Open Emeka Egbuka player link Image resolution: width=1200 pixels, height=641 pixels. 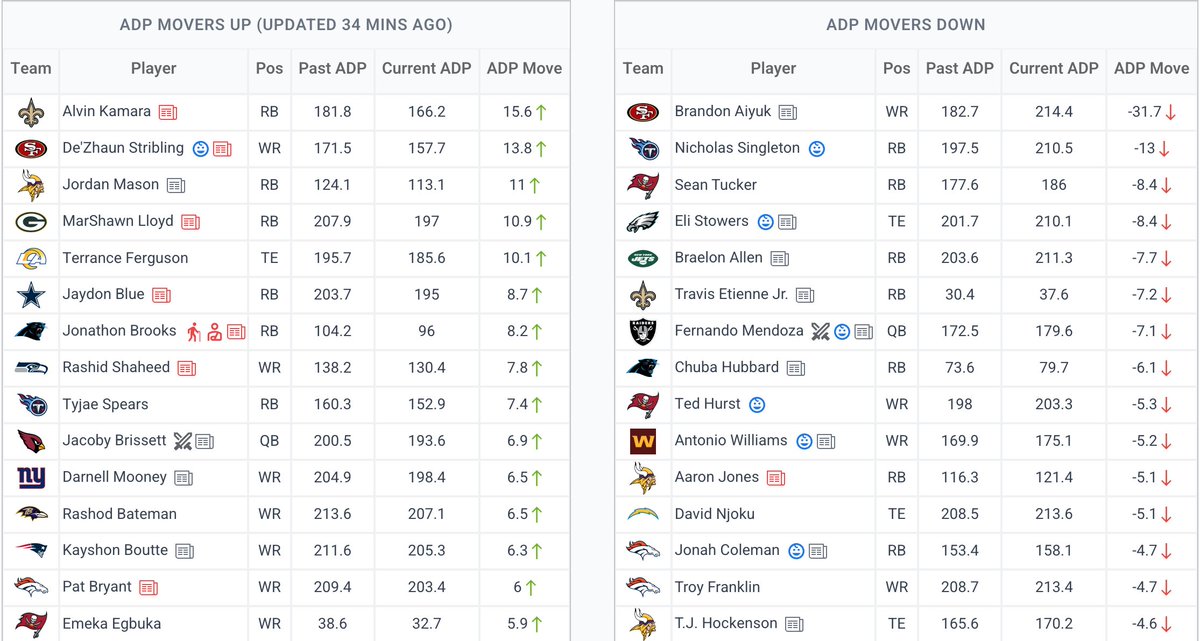[x=112, y=624]
